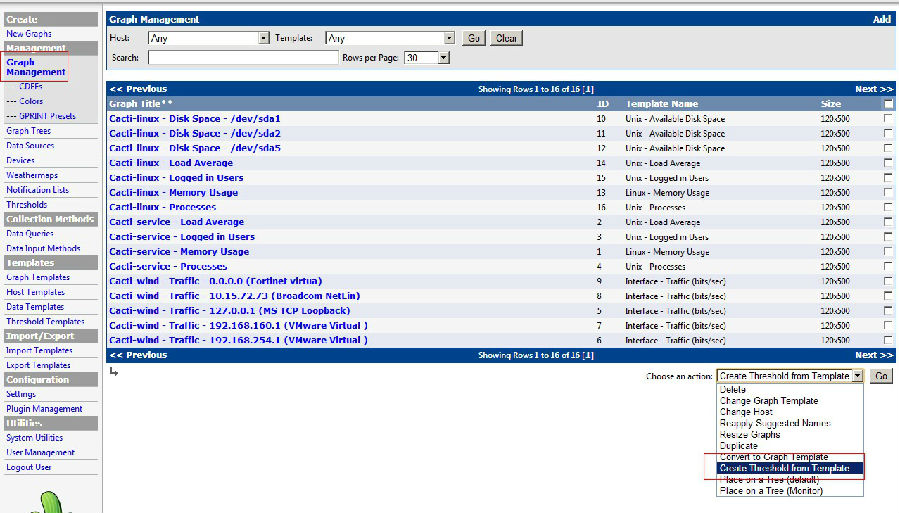Choose 'Create Threshold from Template' in action list
899x513 pixels.
(784, 468)
